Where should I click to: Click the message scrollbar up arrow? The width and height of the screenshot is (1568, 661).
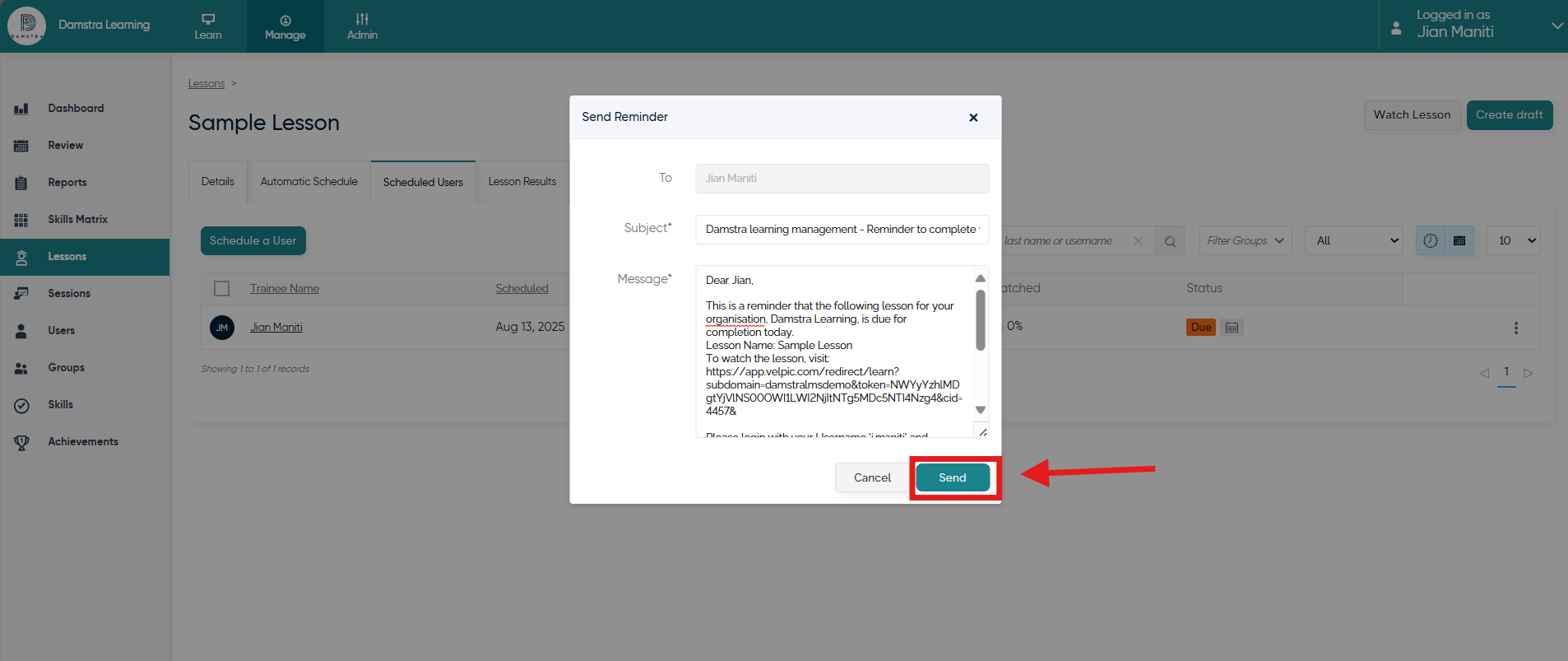click(x=981, y=278)
